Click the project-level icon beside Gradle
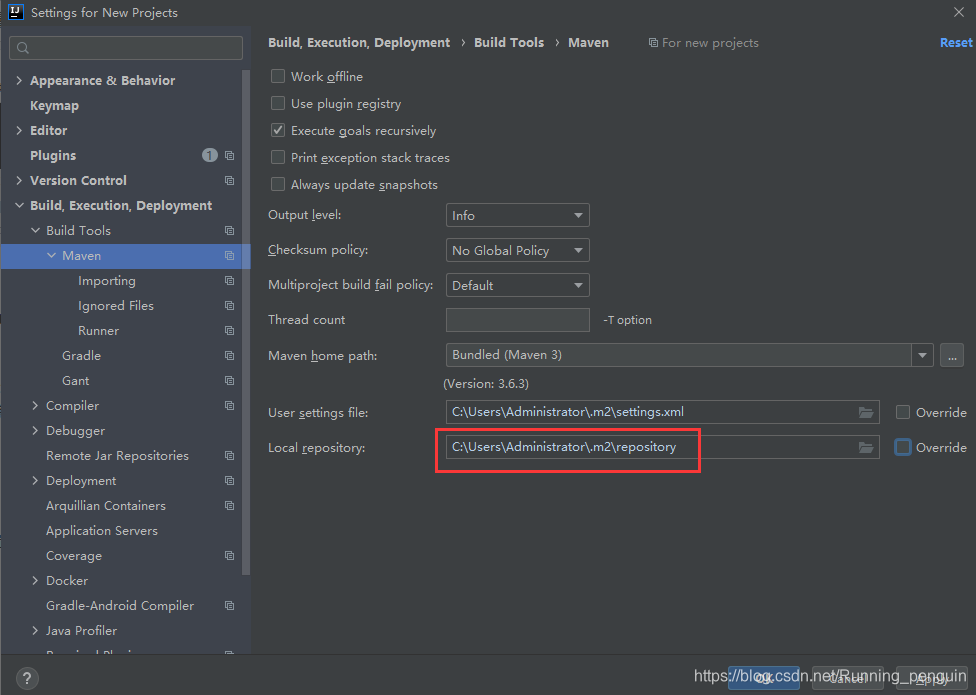 pos(229,355)
